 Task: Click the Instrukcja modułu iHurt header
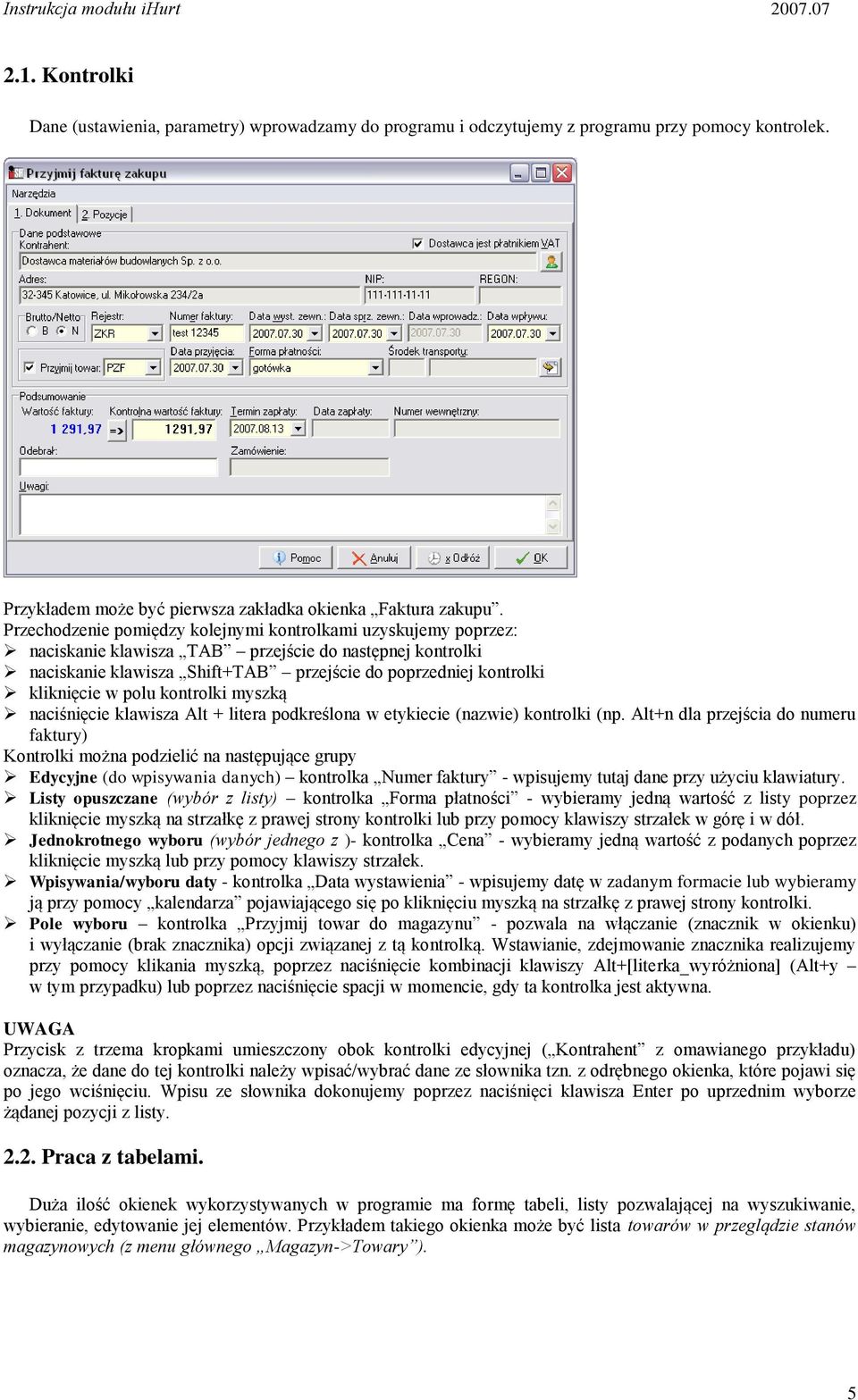pos(92,10)
